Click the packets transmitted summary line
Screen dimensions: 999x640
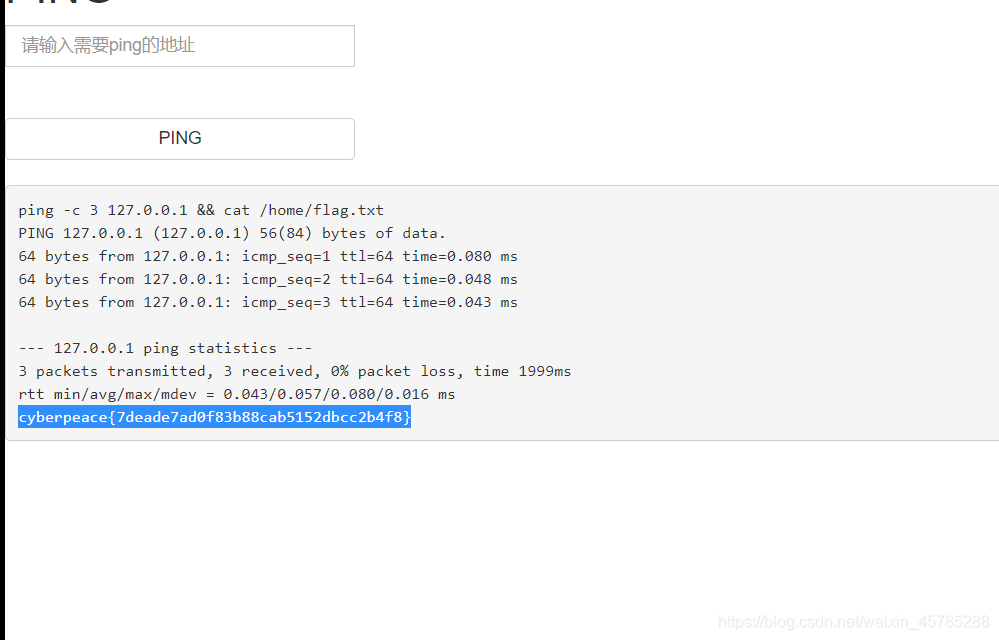coord(296,371)
